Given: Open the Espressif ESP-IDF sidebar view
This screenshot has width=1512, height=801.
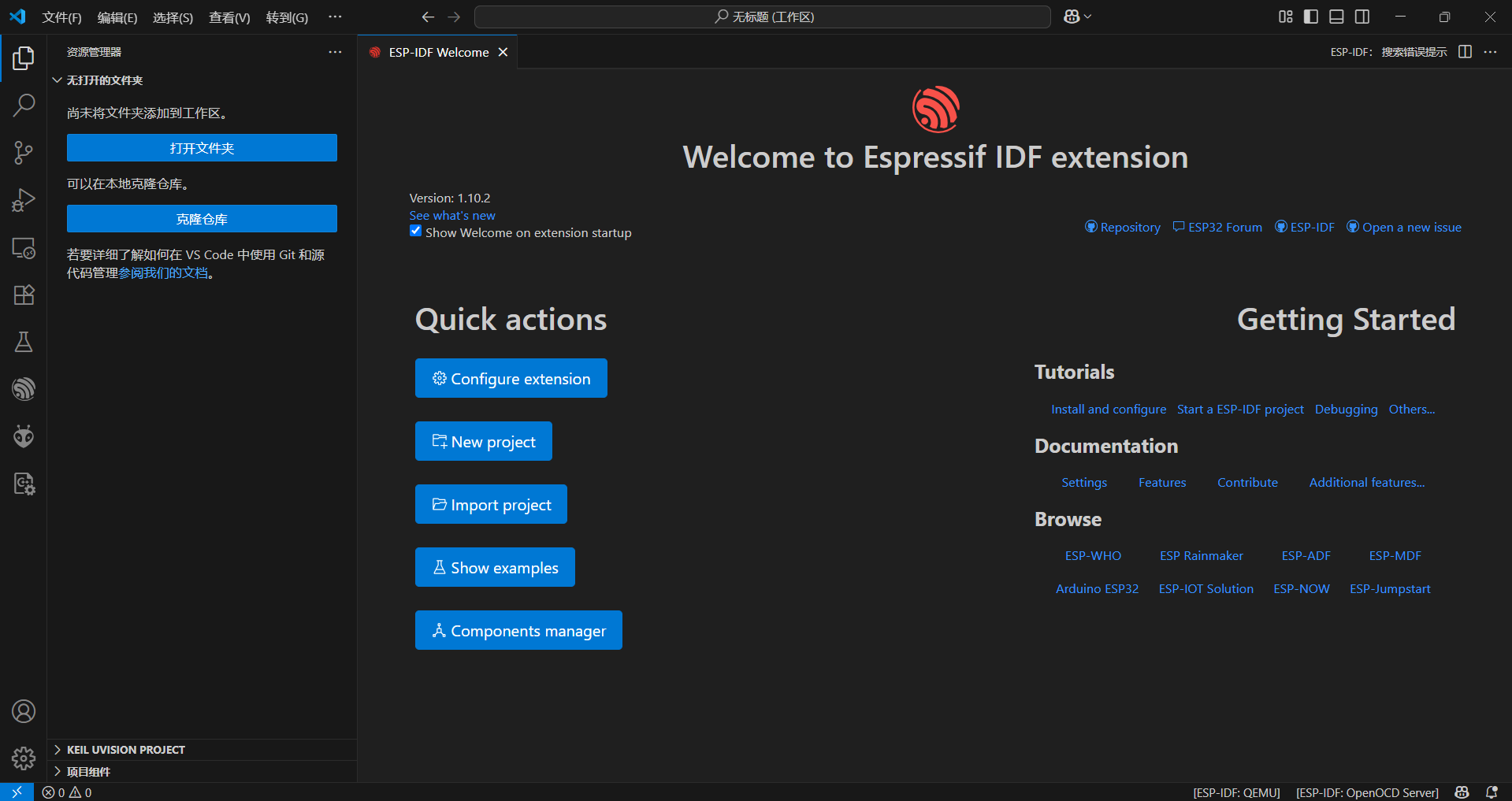Looking at the screenshot, I should point(24,389).
